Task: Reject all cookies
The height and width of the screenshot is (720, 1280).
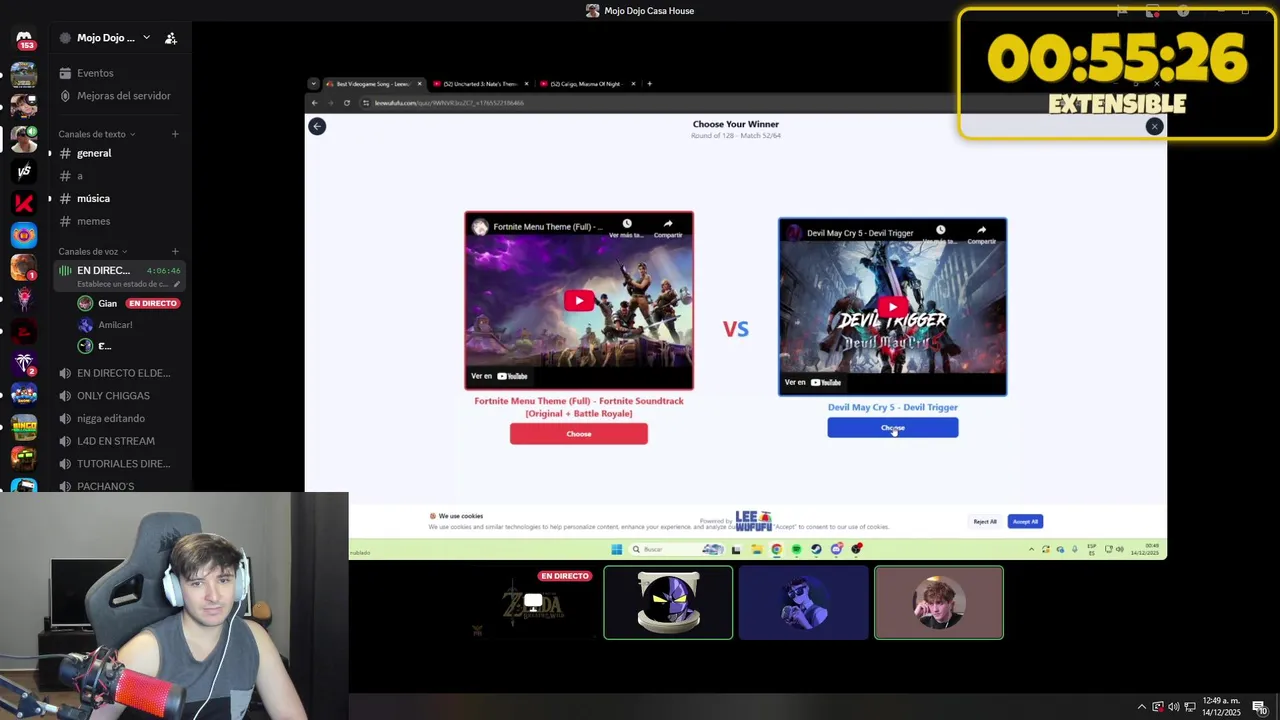Action: tap(985, 521)
